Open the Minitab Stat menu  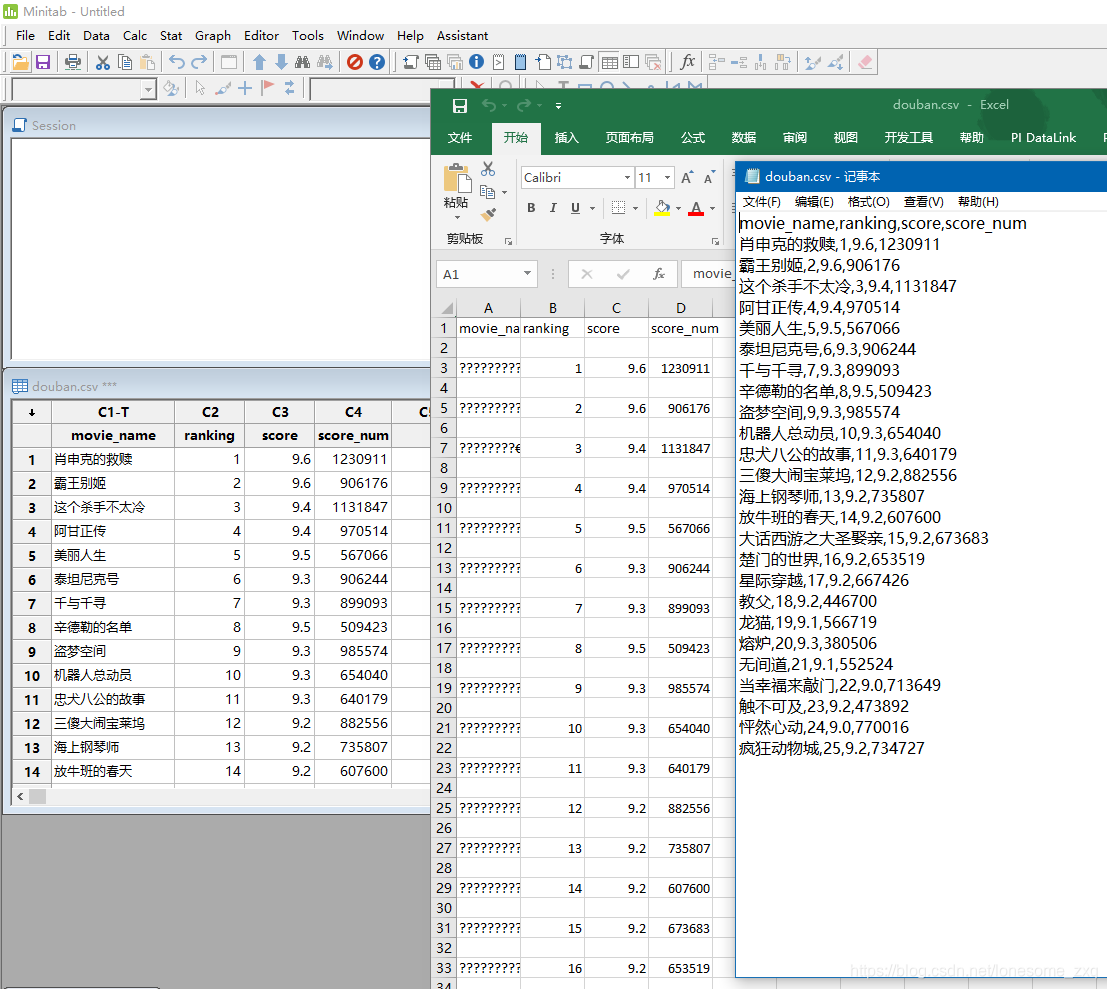pyautogui.click(x=171, y=35)
